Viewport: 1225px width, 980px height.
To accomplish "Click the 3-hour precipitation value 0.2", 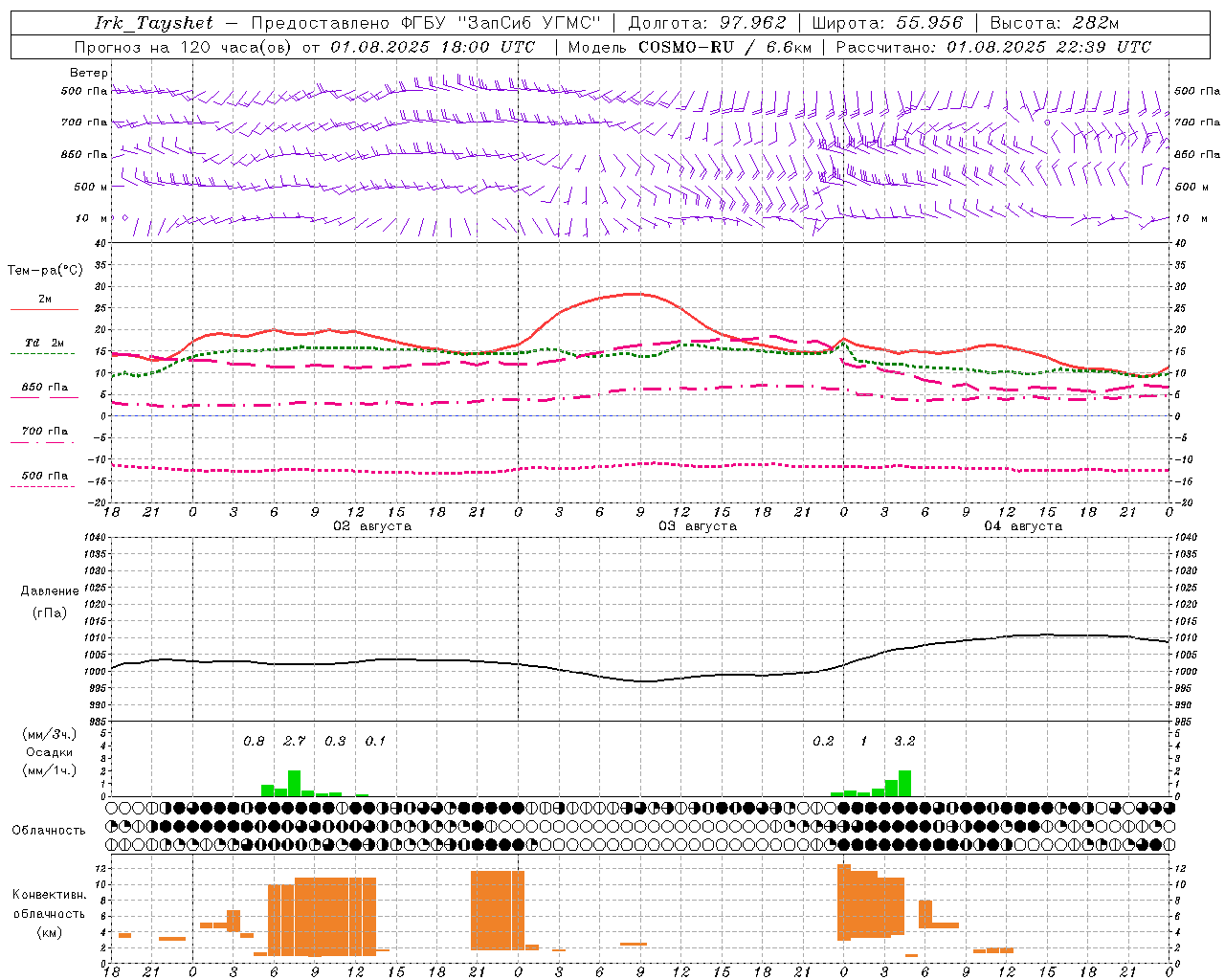I will (823, 741).
